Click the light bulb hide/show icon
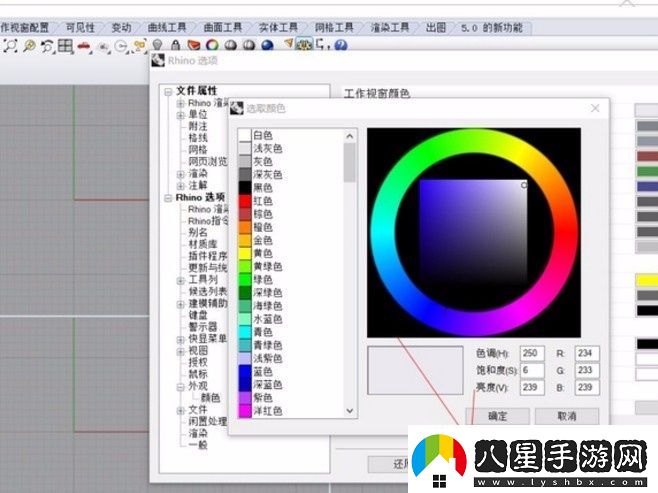This screenshot has width=658, height=493. pyautogui.click(x=157, y=44)
